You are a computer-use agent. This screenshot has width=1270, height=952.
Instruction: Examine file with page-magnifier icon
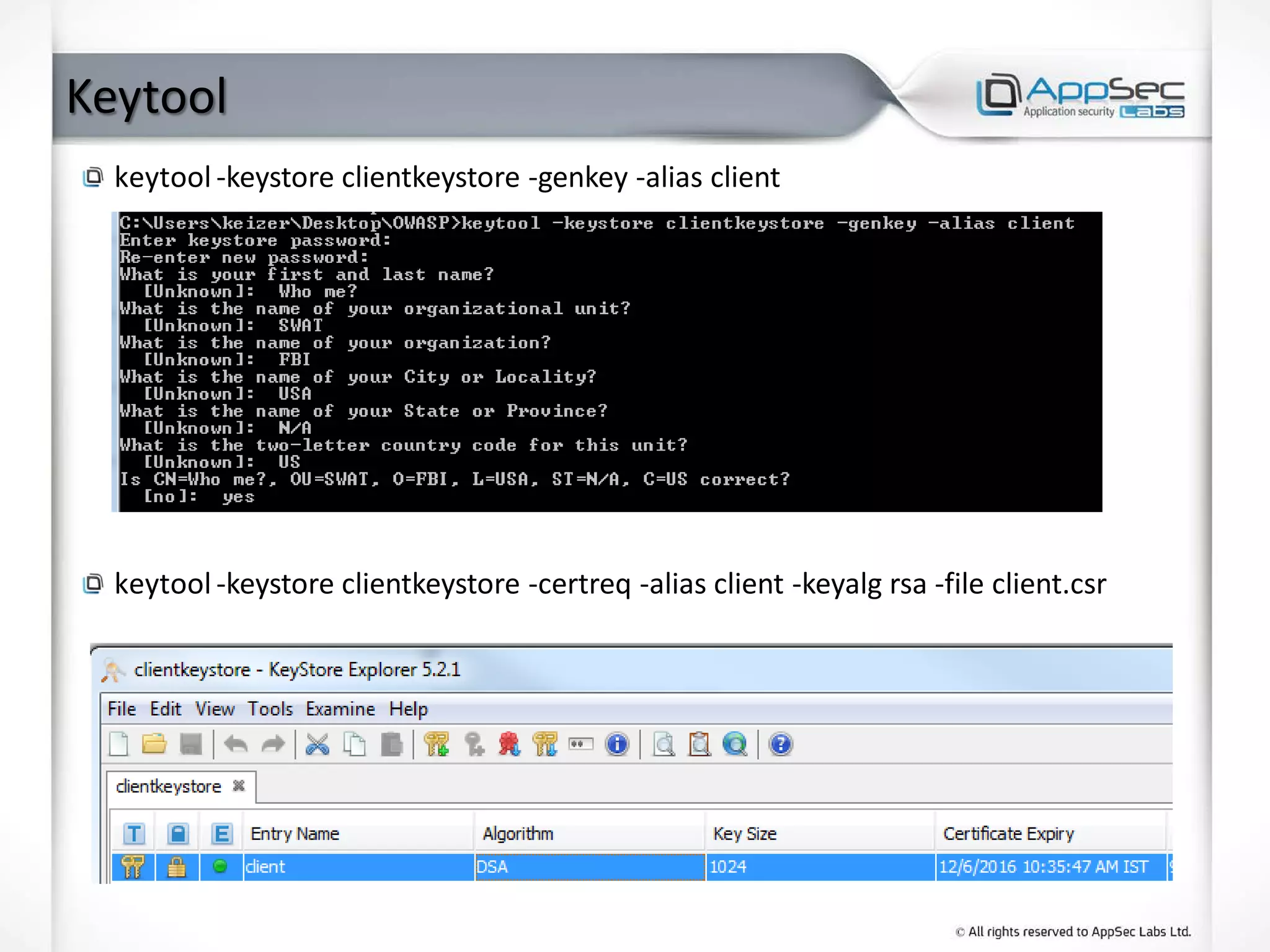coord(664,744)
